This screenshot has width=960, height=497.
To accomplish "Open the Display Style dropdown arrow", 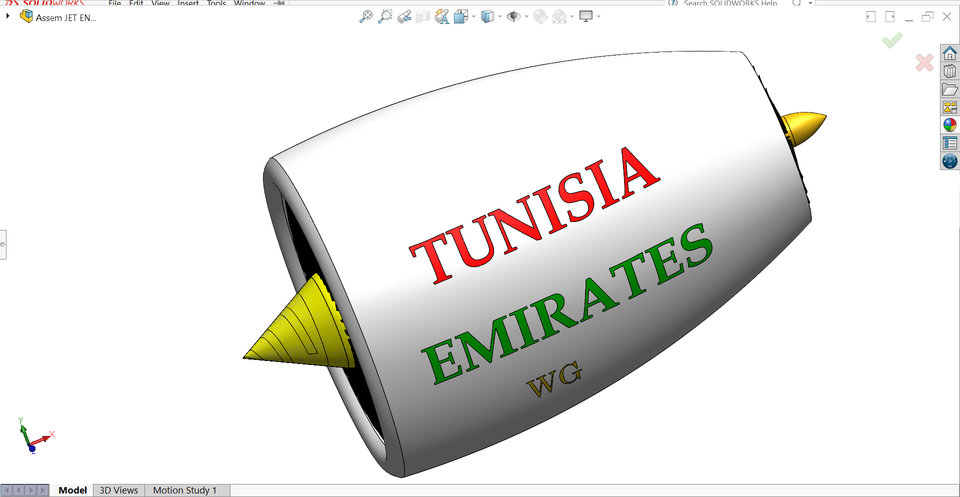I will pos(500,17).
